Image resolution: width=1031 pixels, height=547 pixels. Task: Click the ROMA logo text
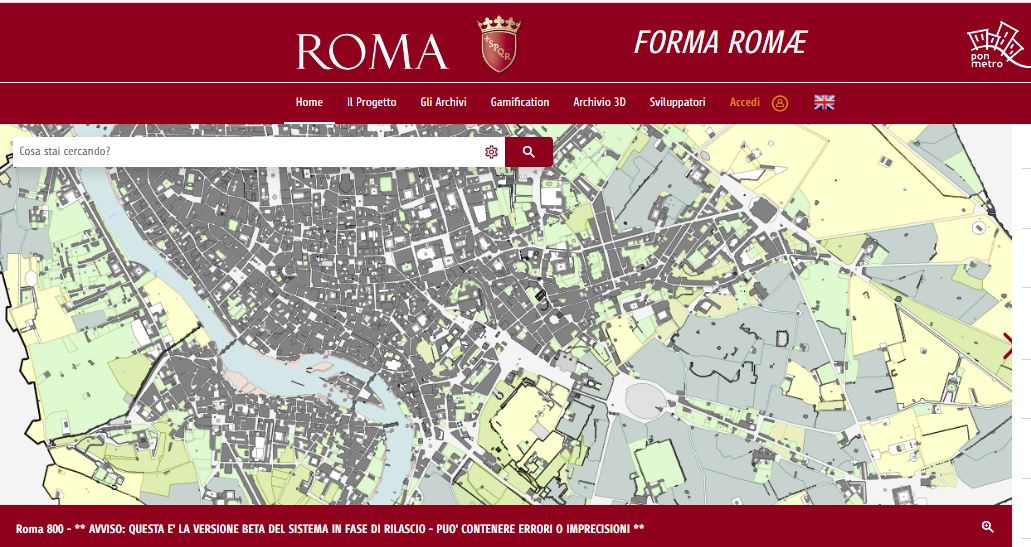pyautogui.click(x=372, y=51)
